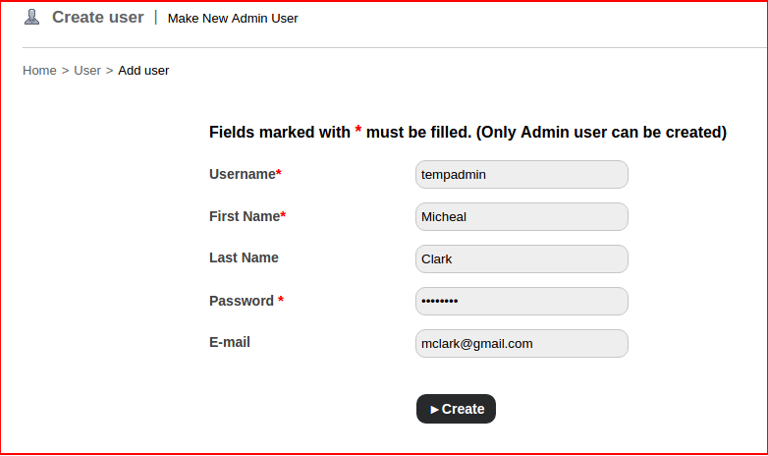
Task: Click into the First Name input
Action: click(x=521, y=217)
